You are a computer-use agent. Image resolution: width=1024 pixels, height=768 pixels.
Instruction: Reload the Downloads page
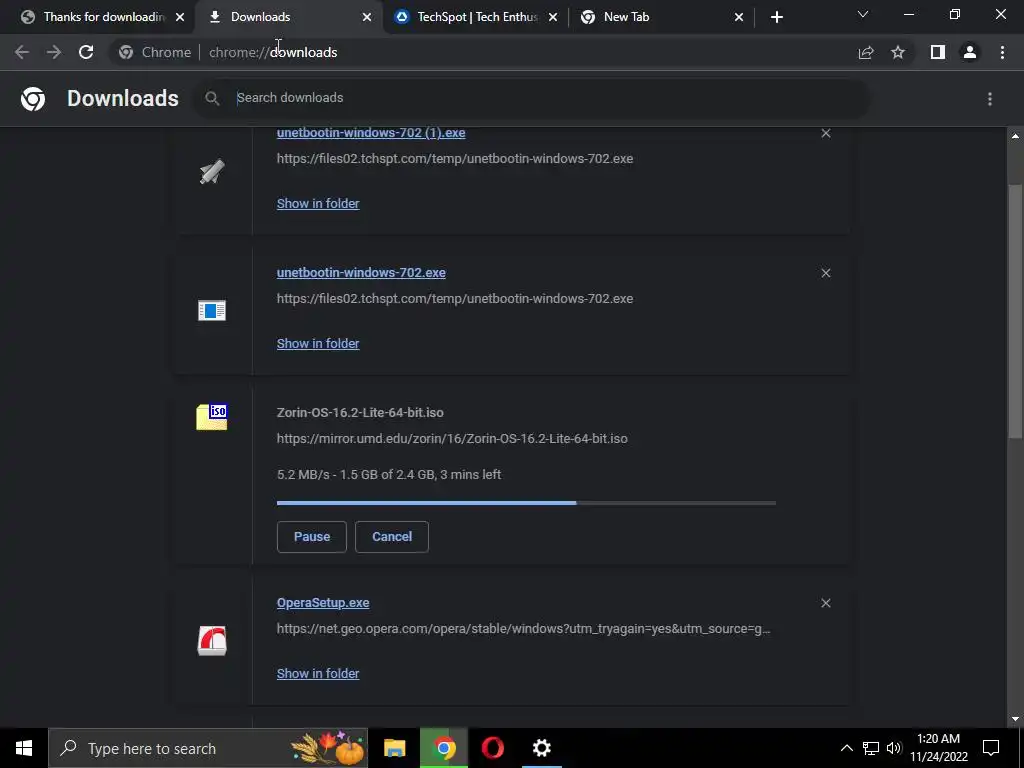coord(86,52)
